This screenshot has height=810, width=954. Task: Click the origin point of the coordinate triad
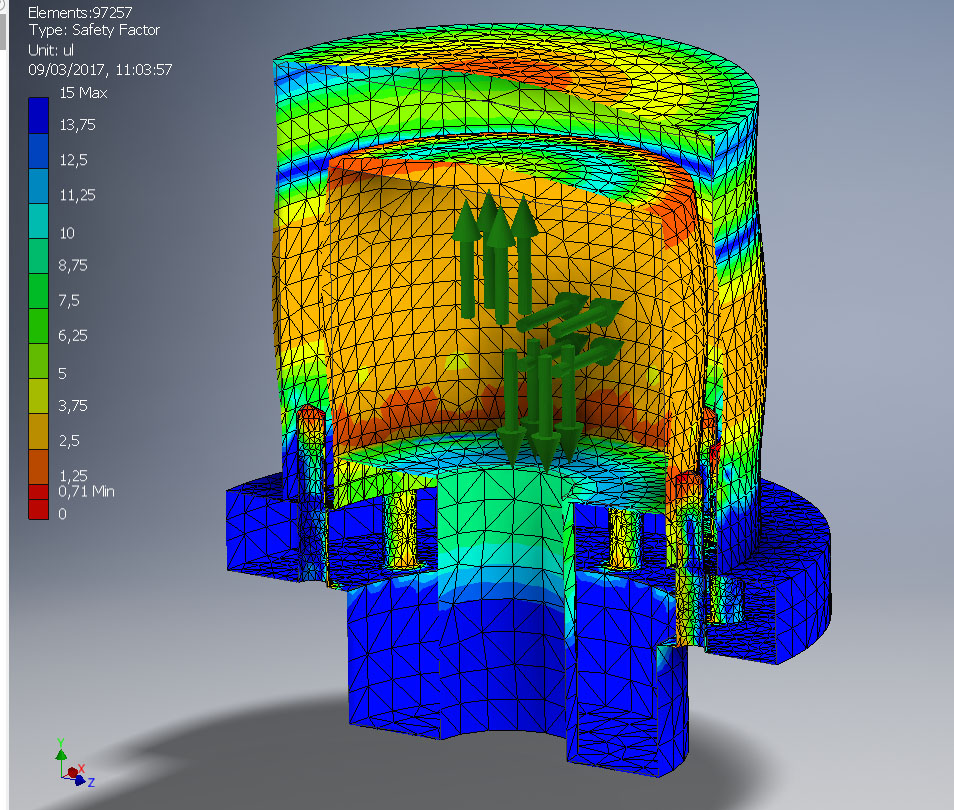(61, 777)
